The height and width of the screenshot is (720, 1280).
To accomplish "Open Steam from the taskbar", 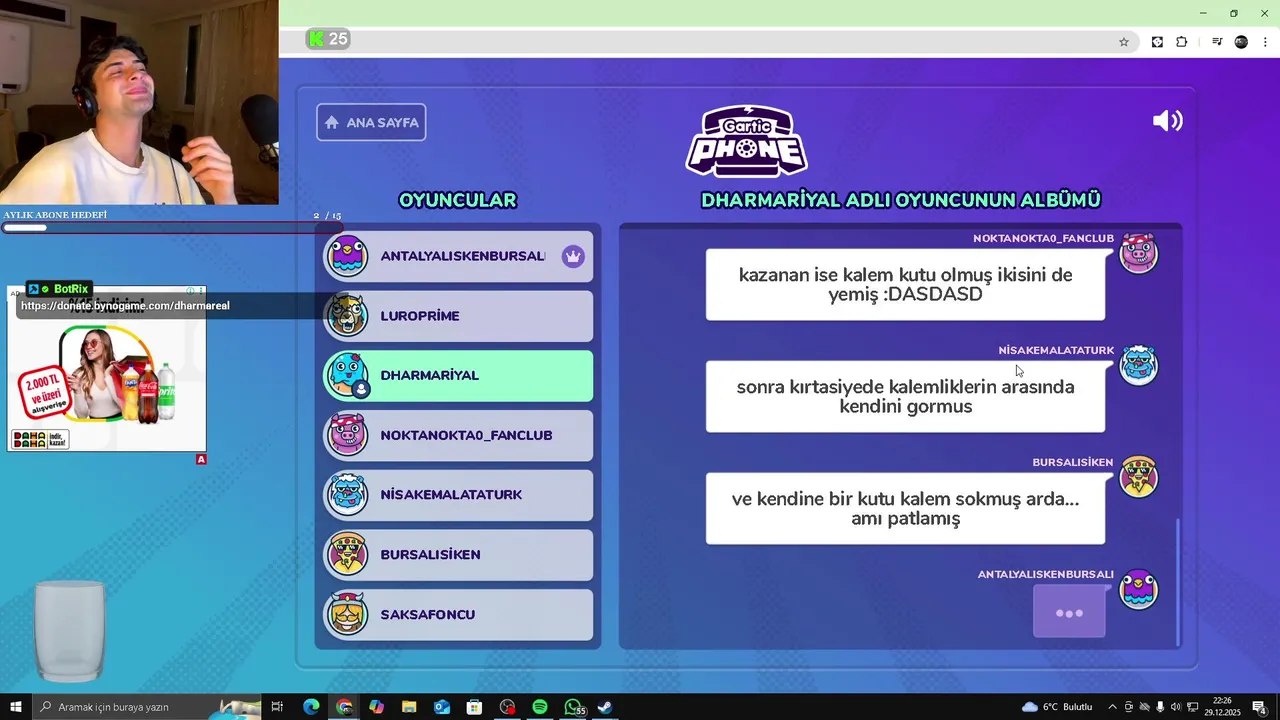I will click(605, 707).
